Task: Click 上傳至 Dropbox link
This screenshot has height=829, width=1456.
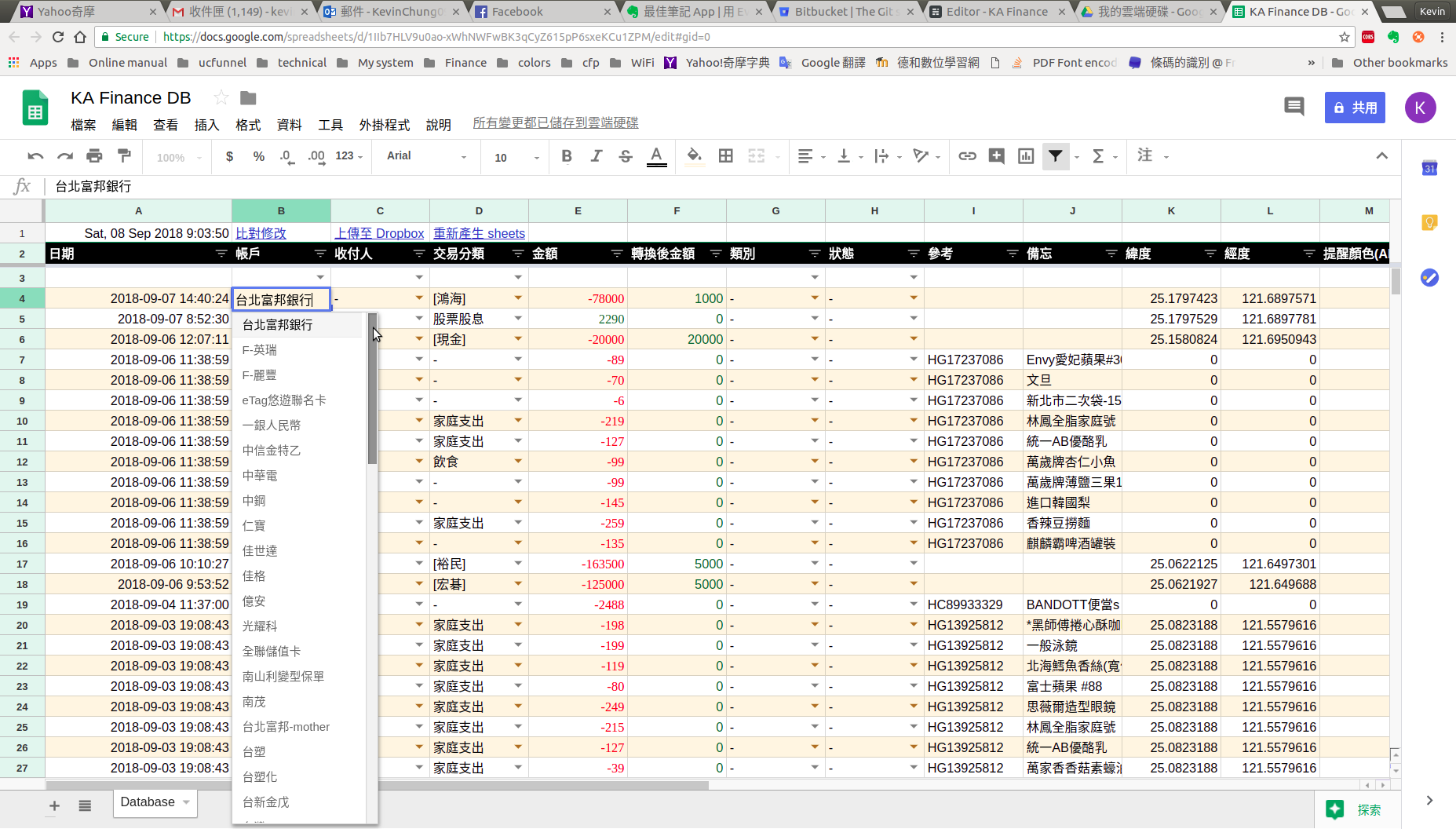Action: click(379, 233)
